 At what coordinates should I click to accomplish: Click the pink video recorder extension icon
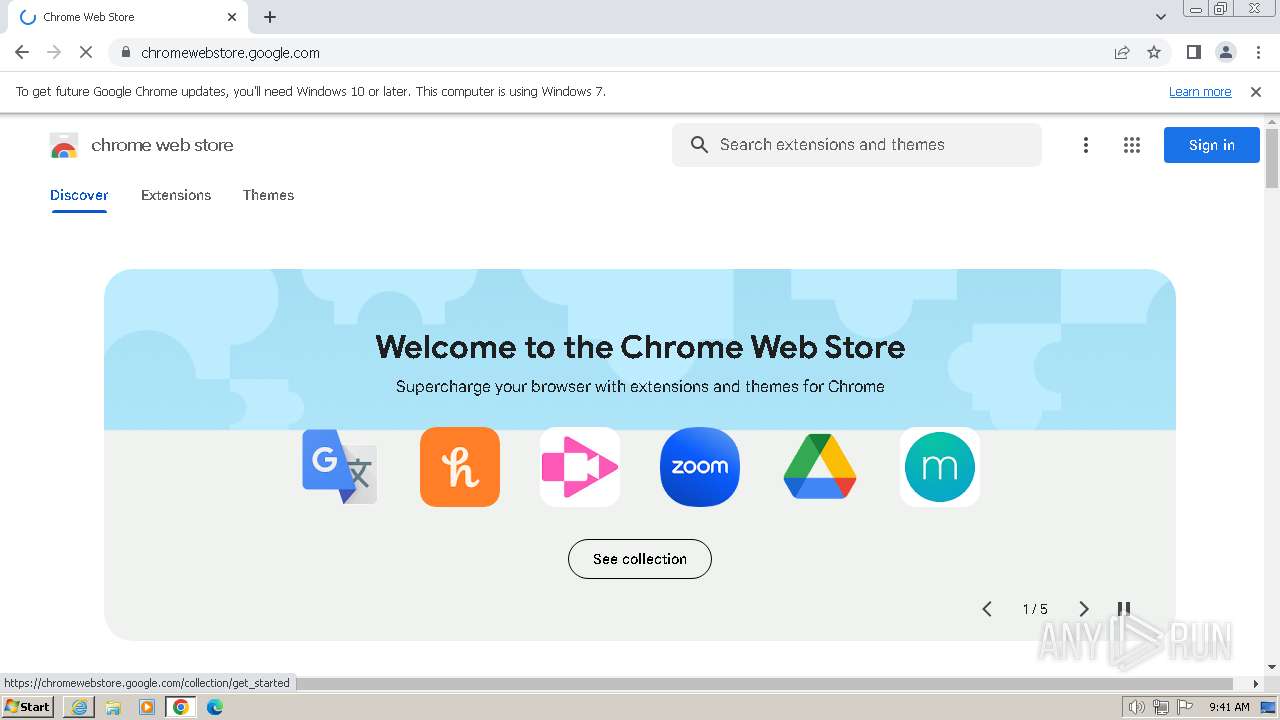tap(580, 467)
